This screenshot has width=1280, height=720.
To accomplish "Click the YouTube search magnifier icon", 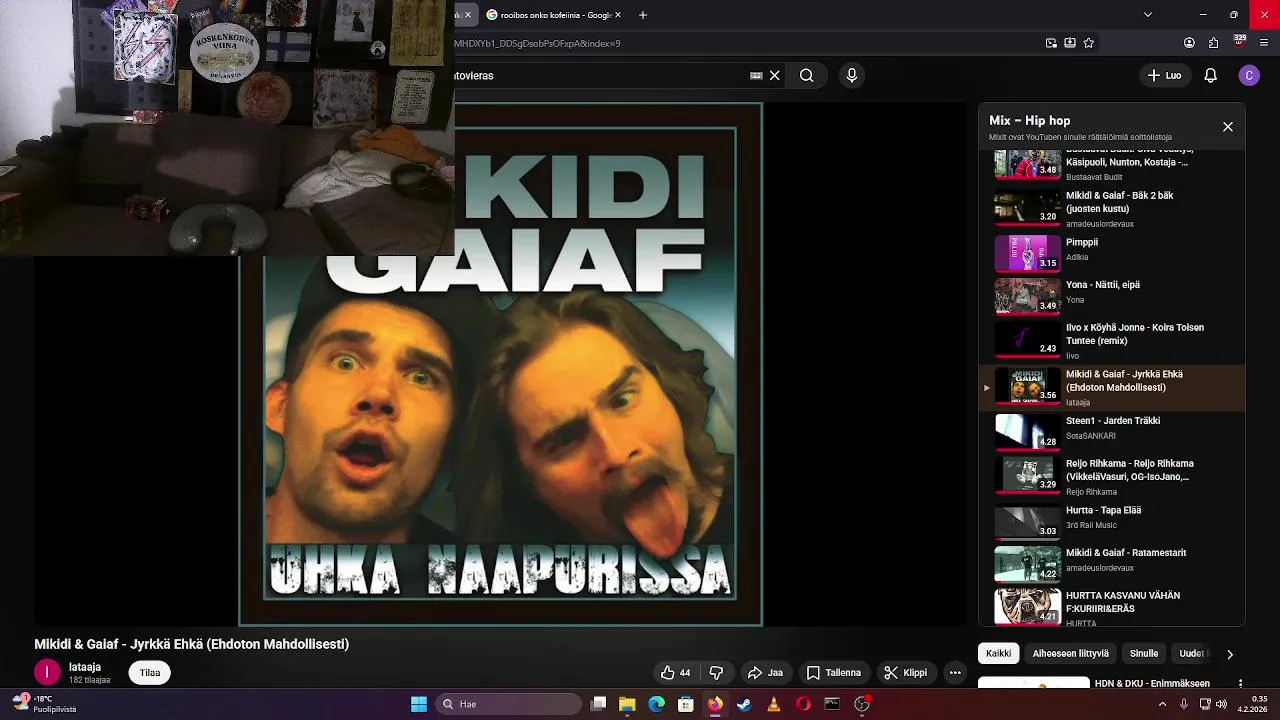I will click(x=806, y=75).
